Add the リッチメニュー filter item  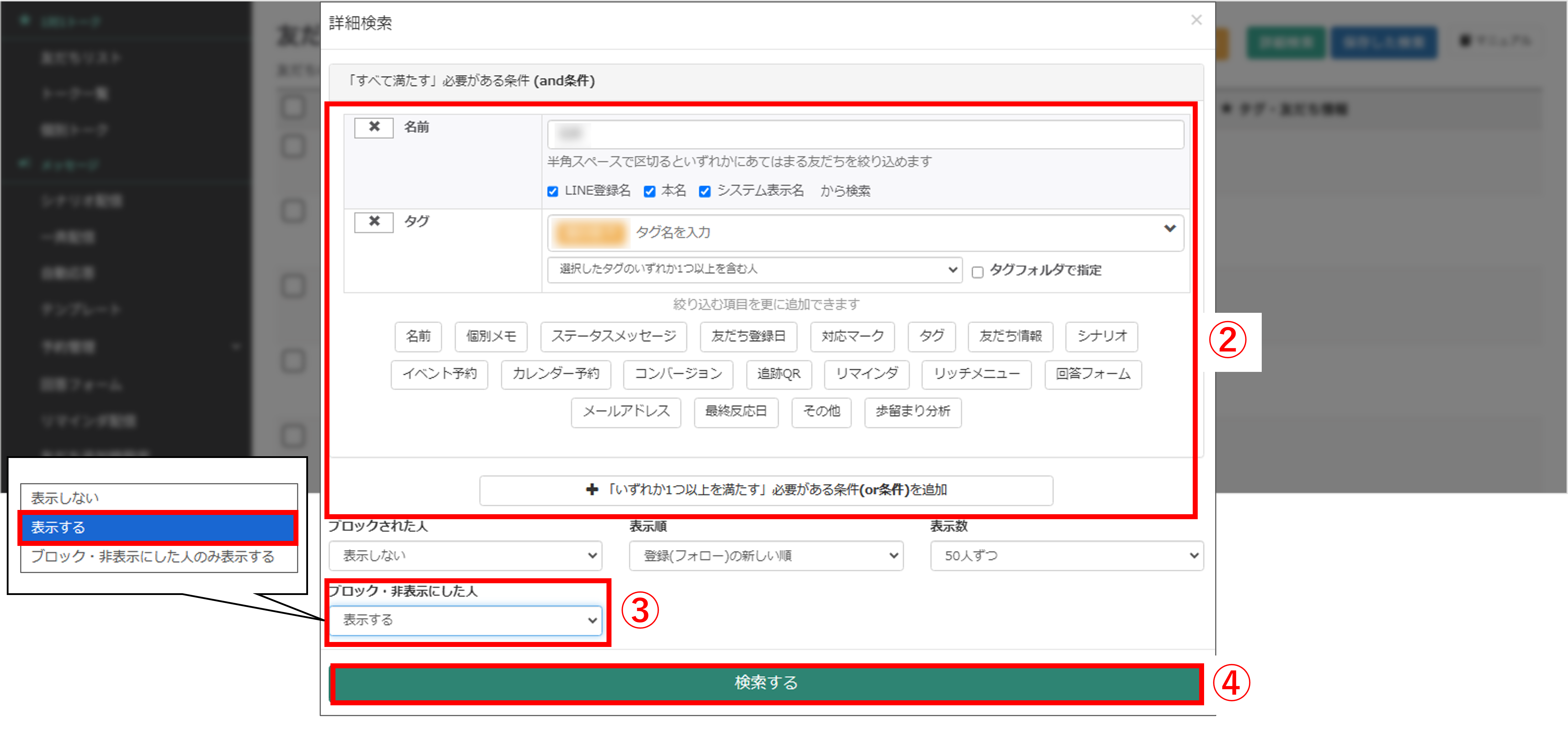click(x=976, y=374)
